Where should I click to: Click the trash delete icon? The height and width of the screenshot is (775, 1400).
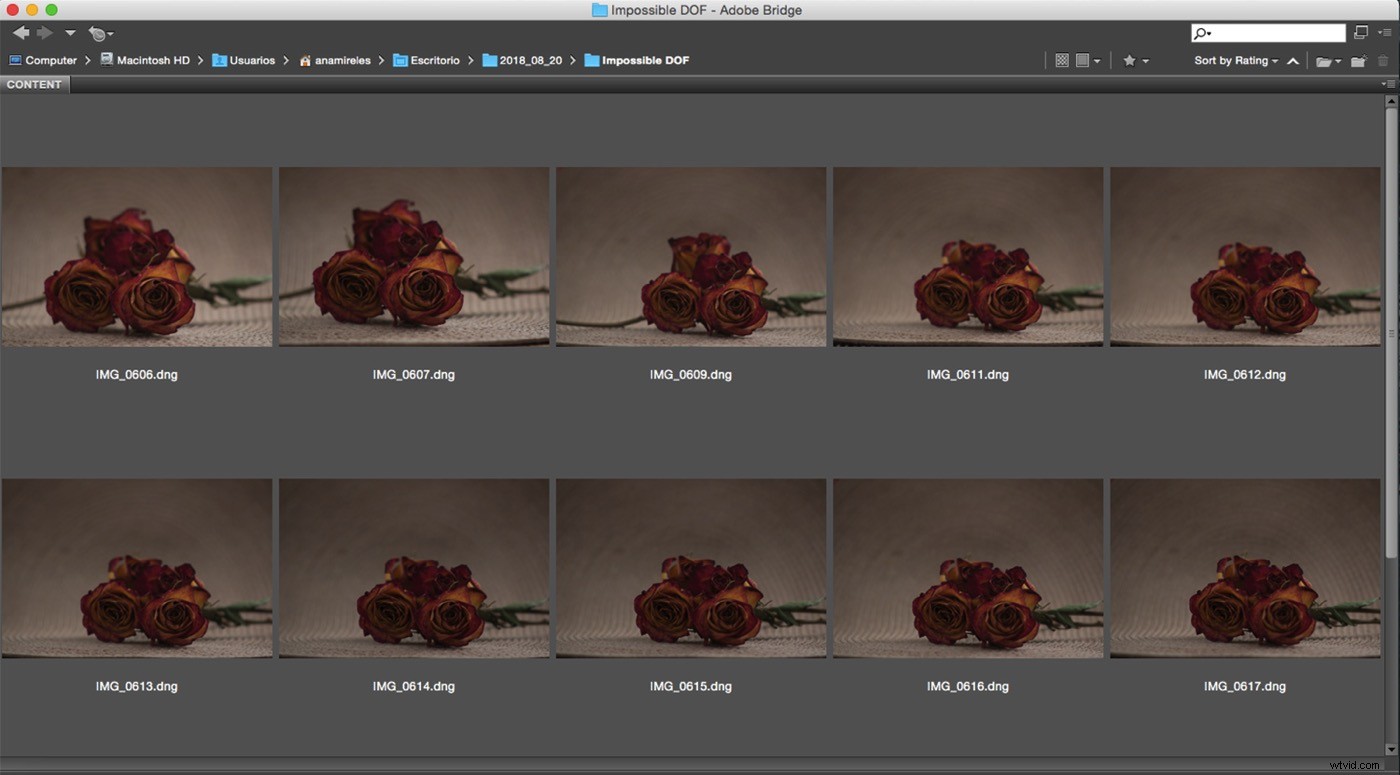[x=1383, y=60]
